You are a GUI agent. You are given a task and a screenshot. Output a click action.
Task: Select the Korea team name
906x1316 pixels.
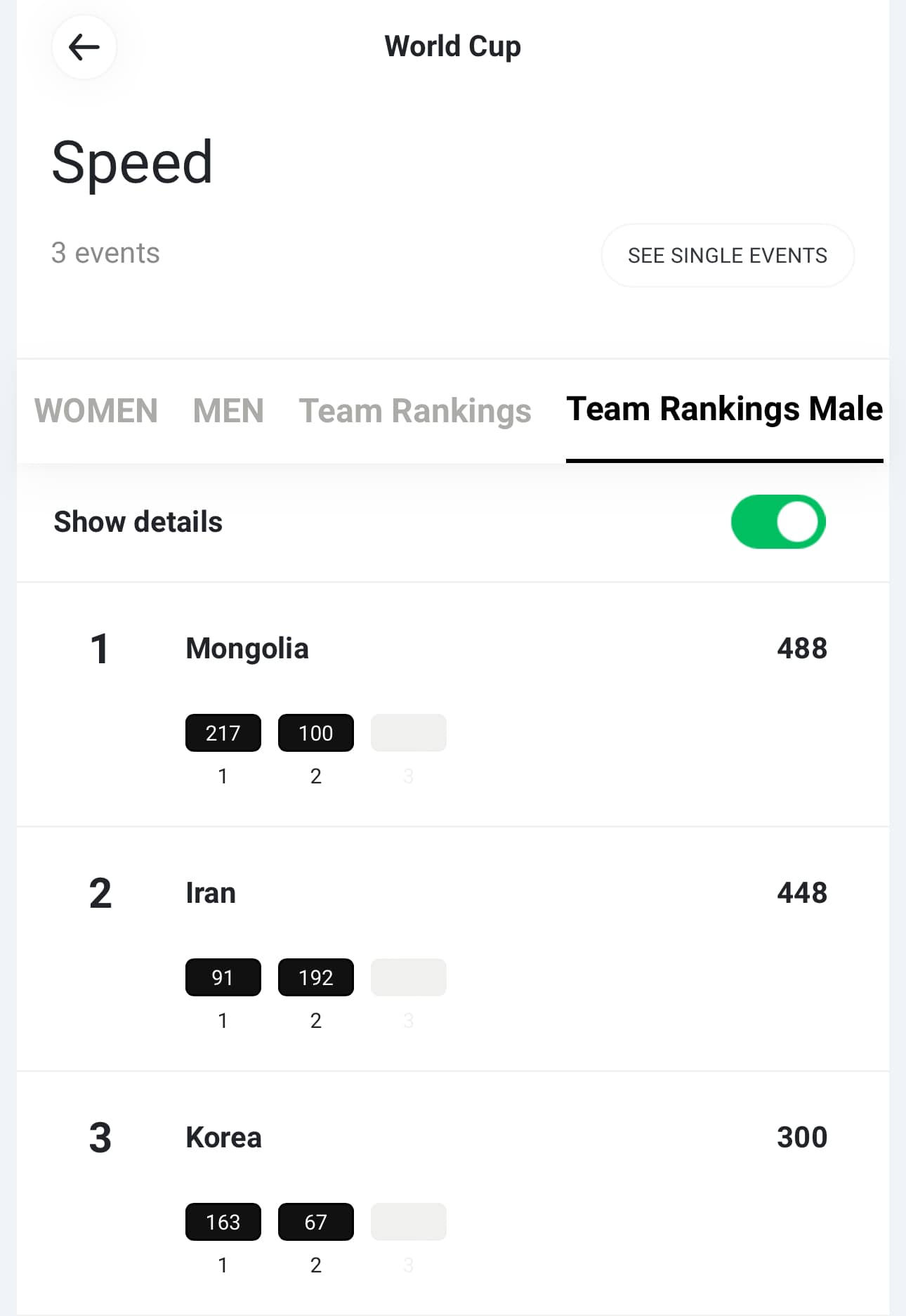223,1138
